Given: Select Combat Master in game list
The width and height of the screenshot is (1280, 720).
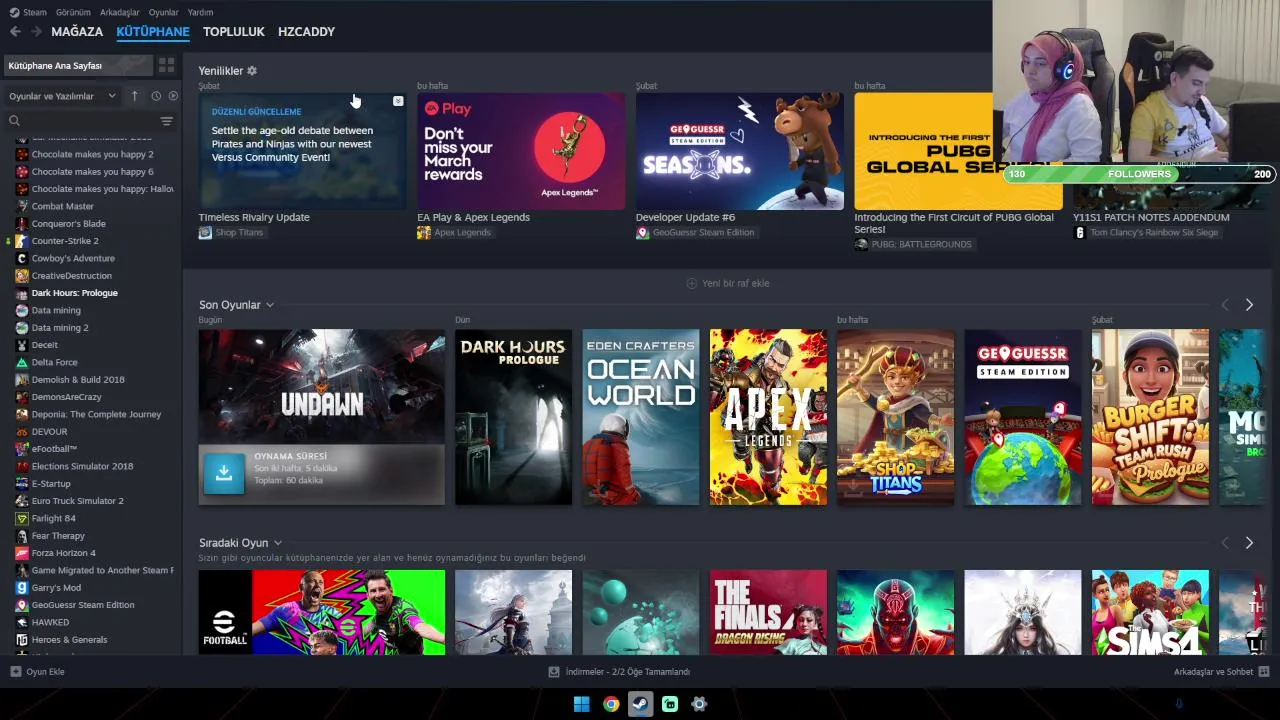Looking at the screenshot, I should pyautogui.click(x=62, y=206).
